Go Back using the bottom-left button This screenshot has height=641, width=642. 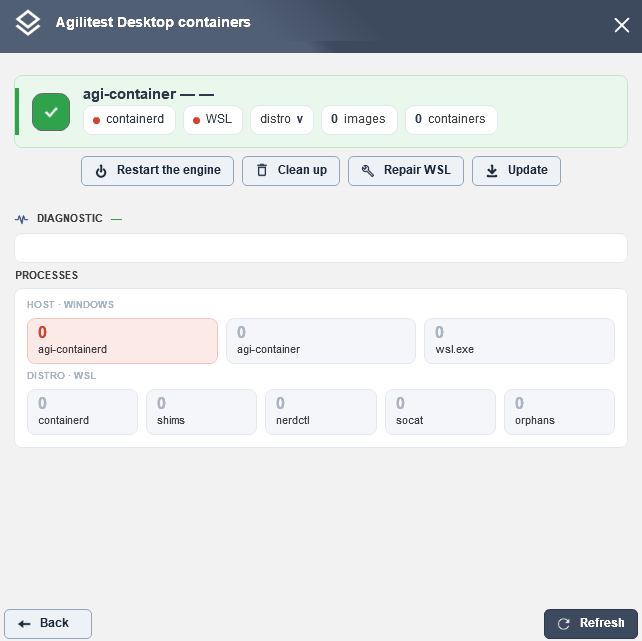pos(48,623)
